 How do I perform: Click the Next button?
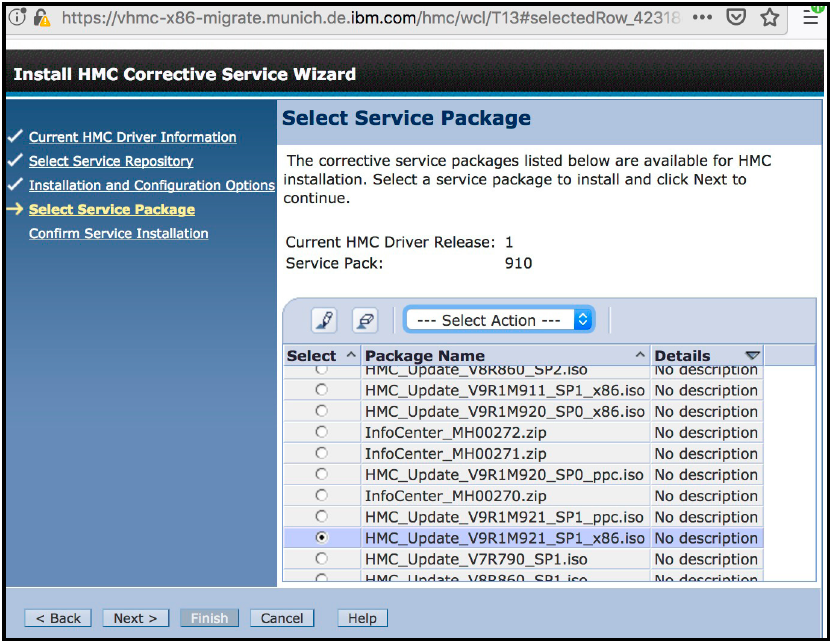click(x=135, y=618)
